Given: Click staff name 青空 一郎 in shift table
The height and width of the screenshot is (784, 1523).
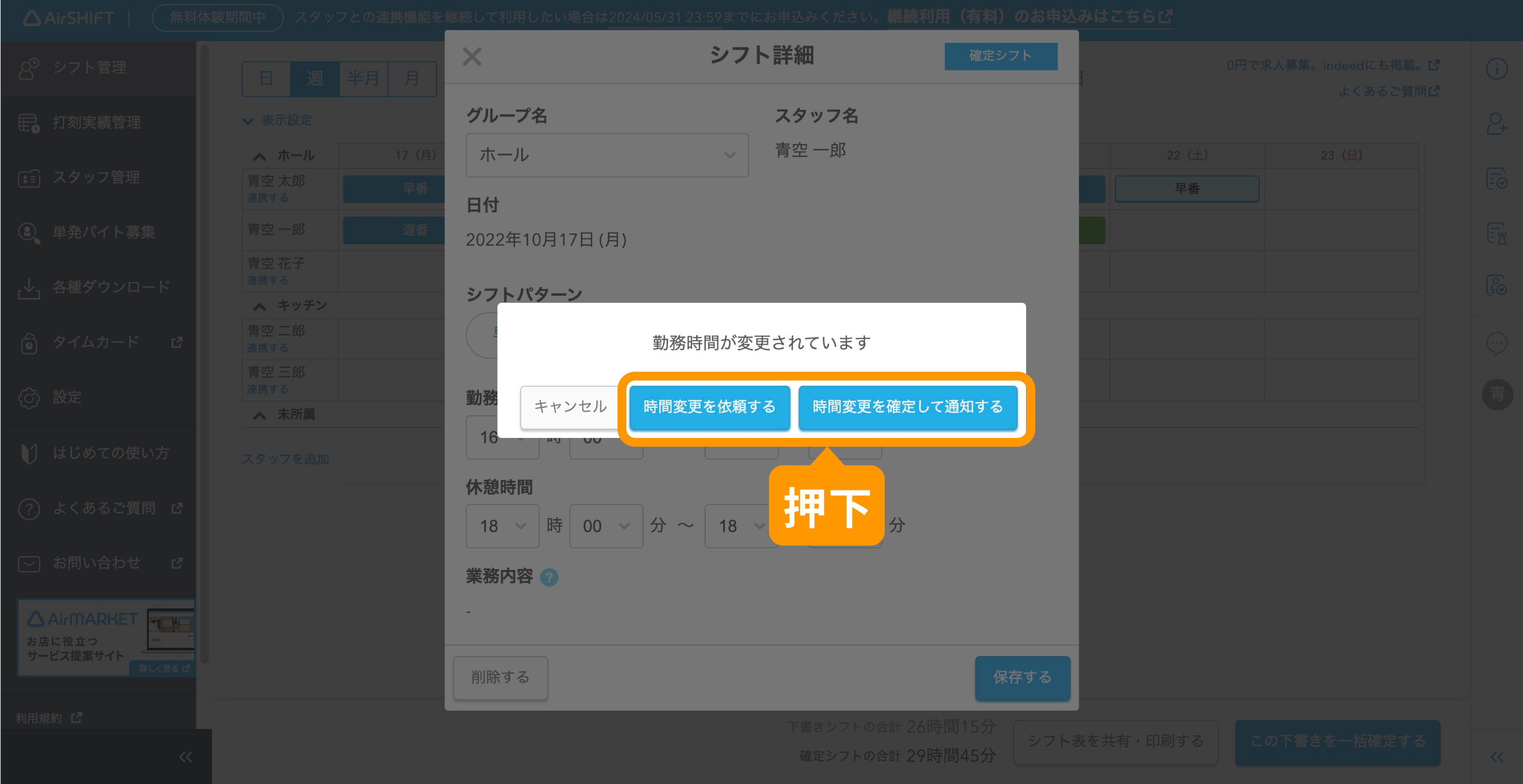Looking at the screenshot, I should click(276, 229).
